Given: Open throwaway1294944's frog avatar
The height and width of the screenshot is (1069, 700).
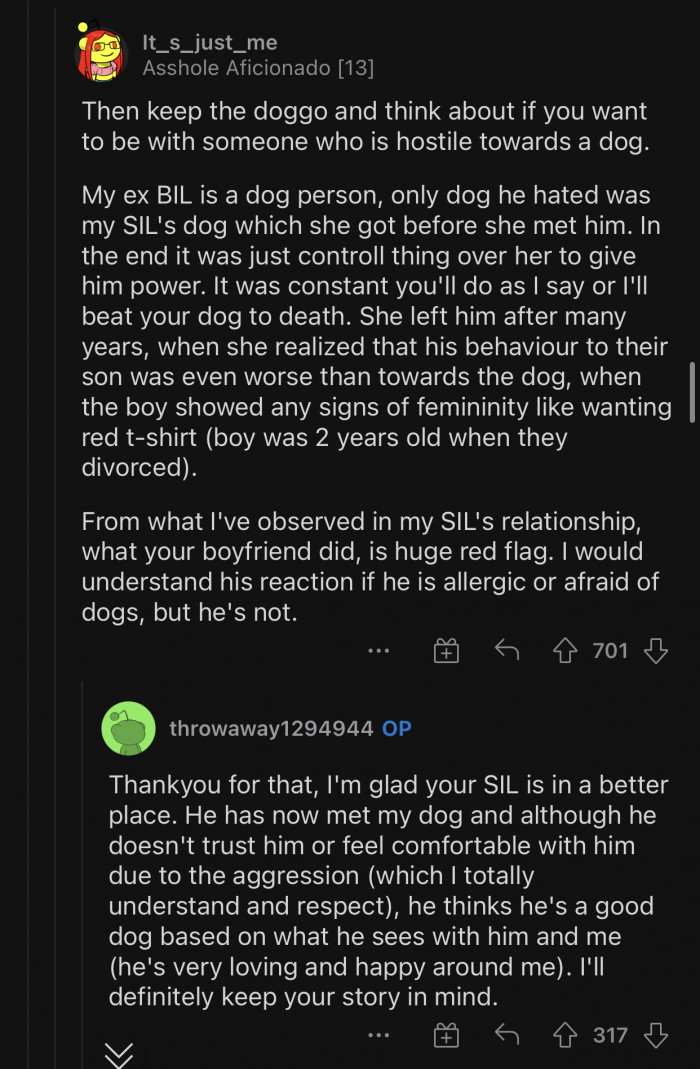Looking at the screenshot, I should [x=129, y=728].
